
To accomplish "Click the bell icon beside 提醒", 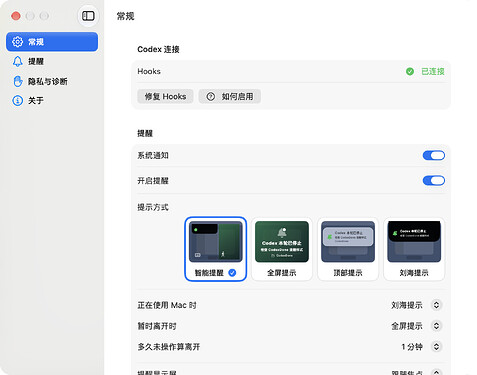I will coord(17,61).
